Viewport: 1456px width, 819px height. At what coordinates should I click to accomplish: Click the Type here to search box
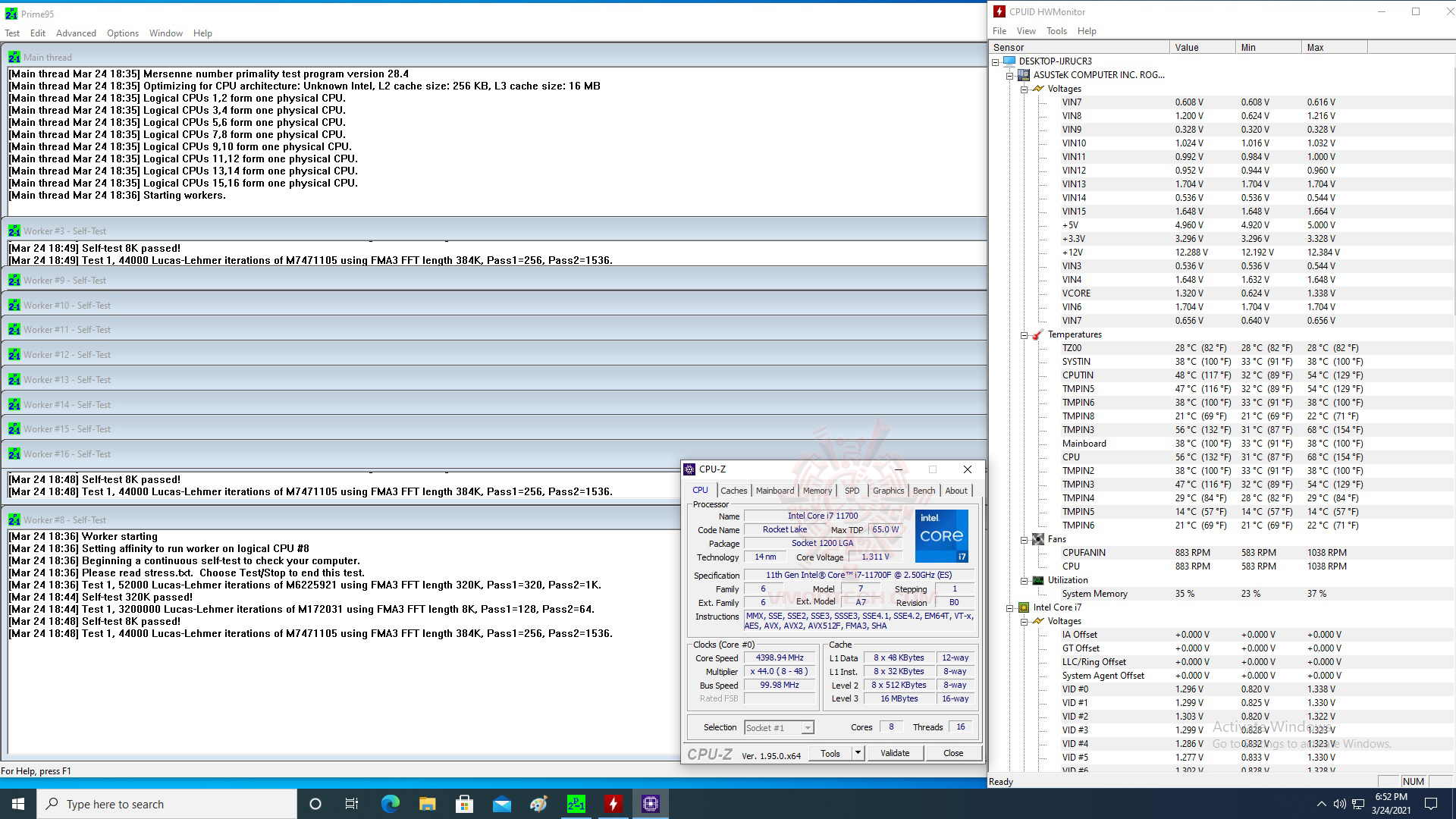point(167,804)
